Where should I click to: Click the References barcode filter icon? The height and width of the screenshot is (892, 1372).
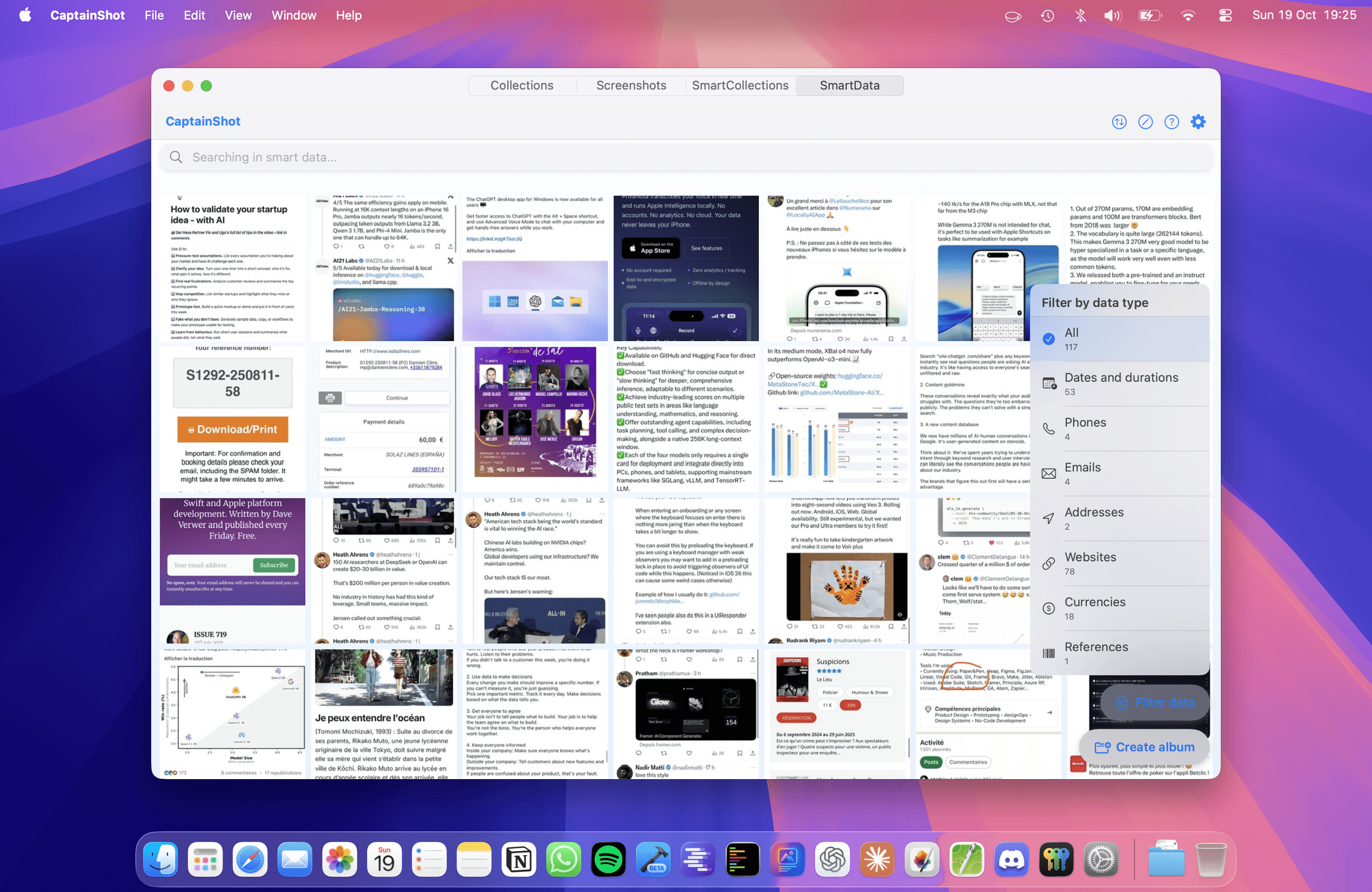pyautogui.click(x=1049, y=654)
